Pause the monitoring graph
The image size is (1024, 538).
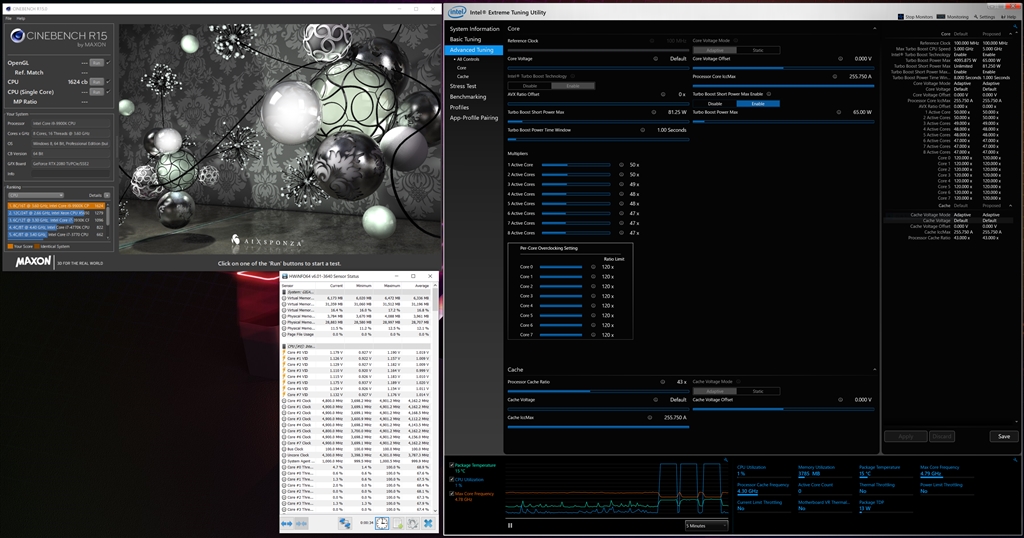click(x=511, y=525)
